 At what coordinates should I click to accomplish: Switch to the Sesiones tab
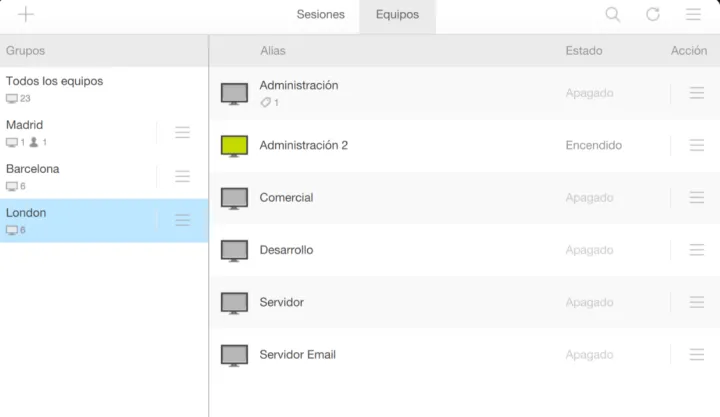point(320,15)
